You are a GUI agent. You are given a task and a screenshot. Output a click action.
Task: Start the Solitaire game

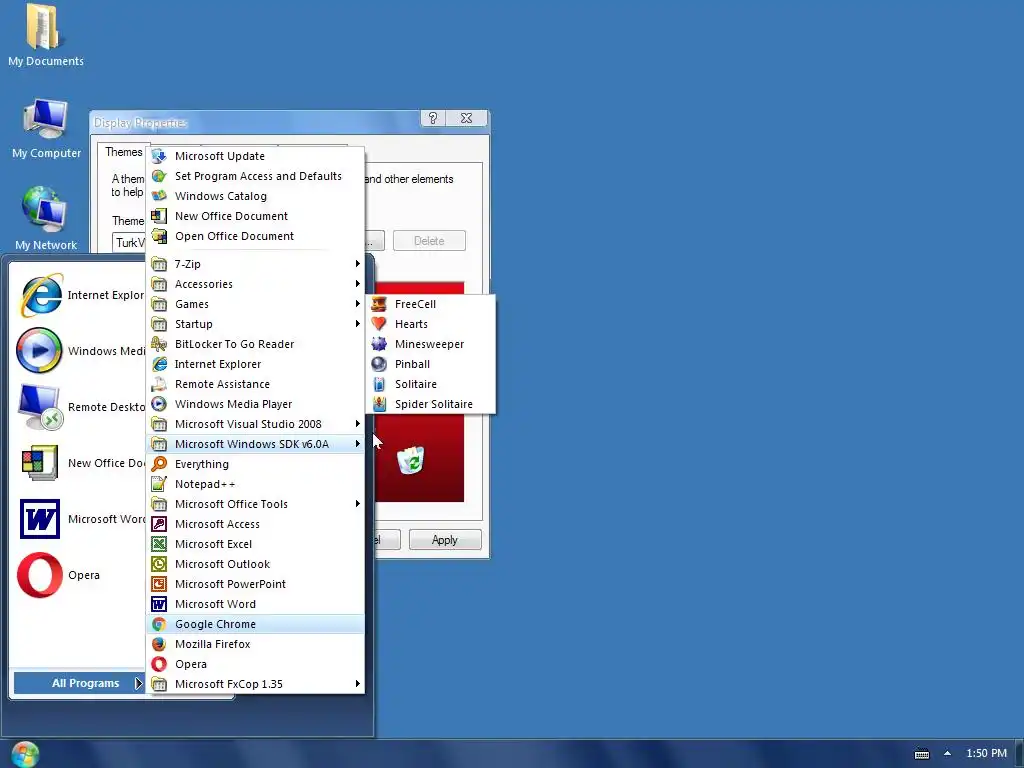coord(431,384)
